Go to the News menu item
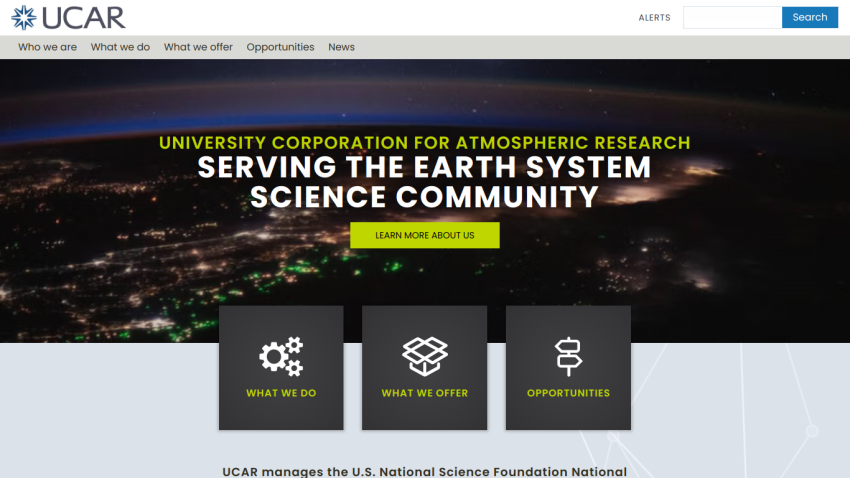The image size is (850, 478). (342, 47)
